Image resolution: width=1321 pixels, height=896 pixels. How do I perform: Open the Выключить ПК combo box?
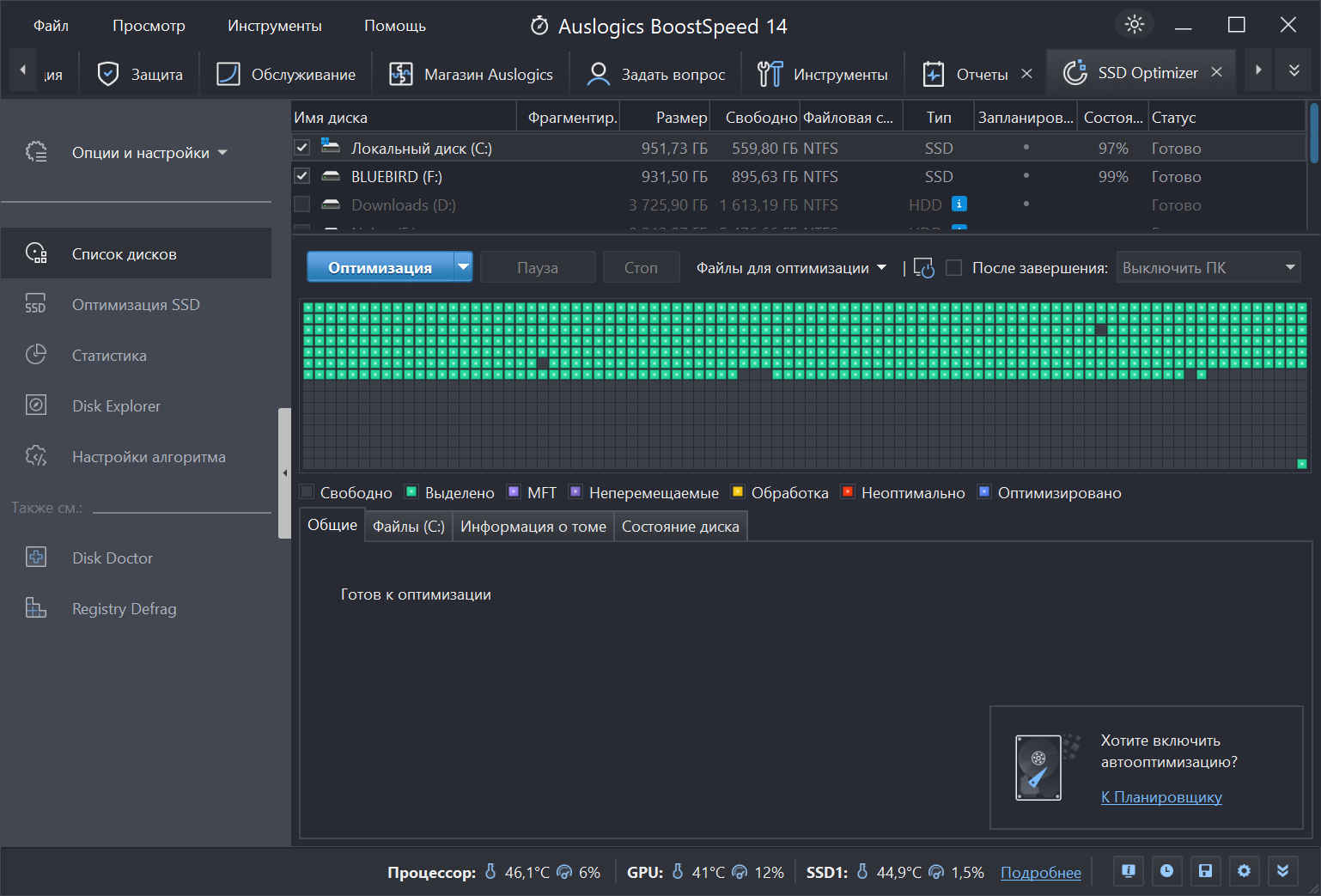click(1208, 268)
